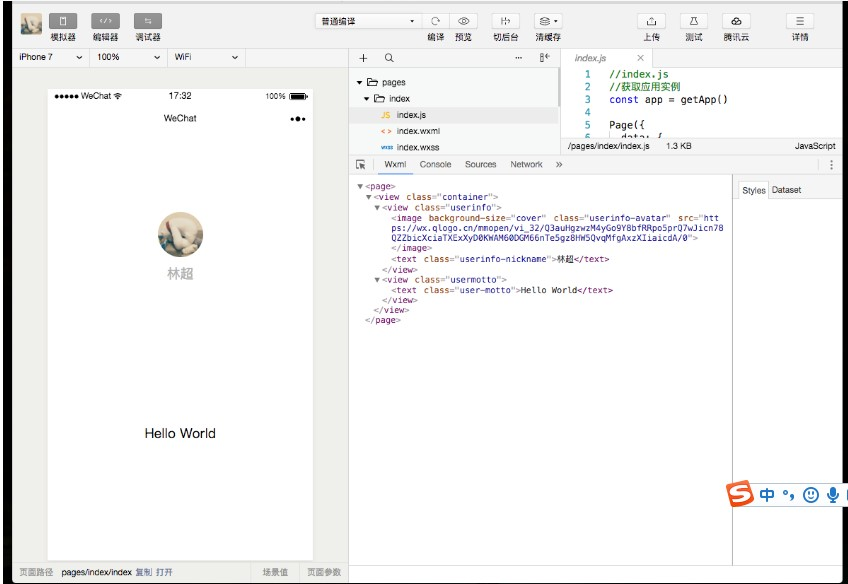The height and width of the screenshot is (584, 848).
Task: Toggle the simulator (模拟器) panel button
Action: pos(63,21)
